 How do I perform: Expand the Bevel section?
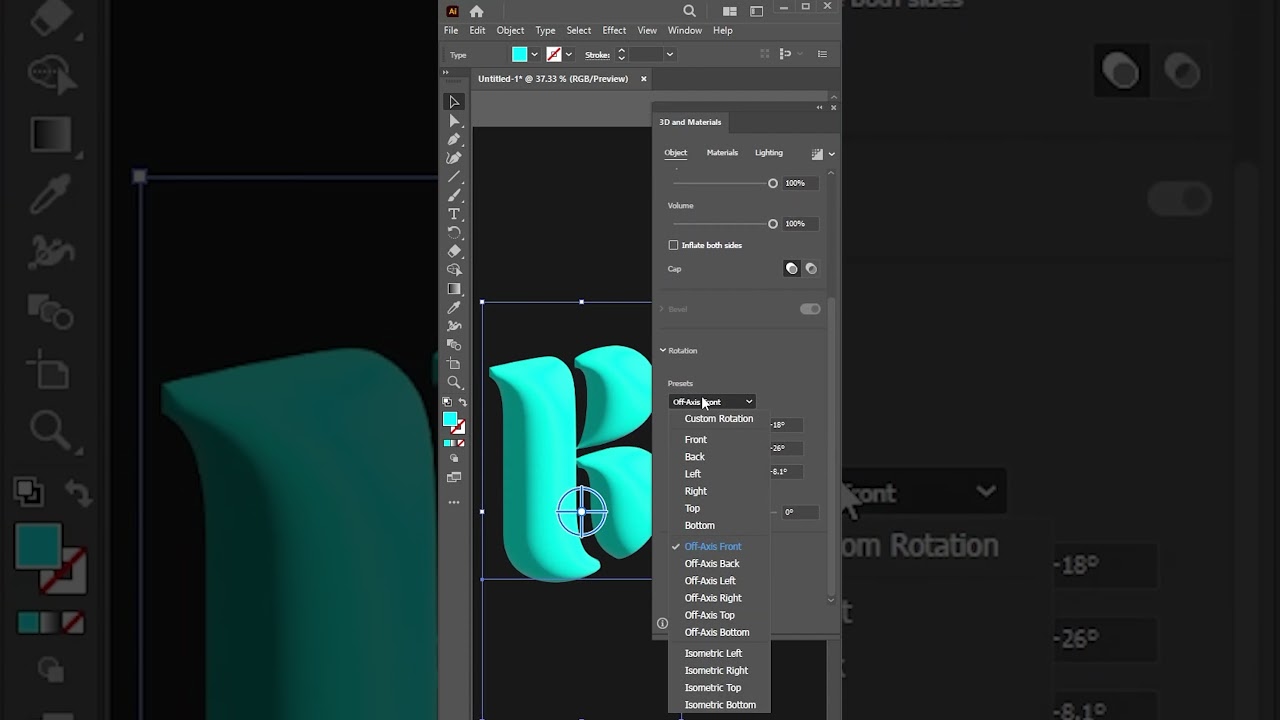pyautogui.click(x=662, y=309)
